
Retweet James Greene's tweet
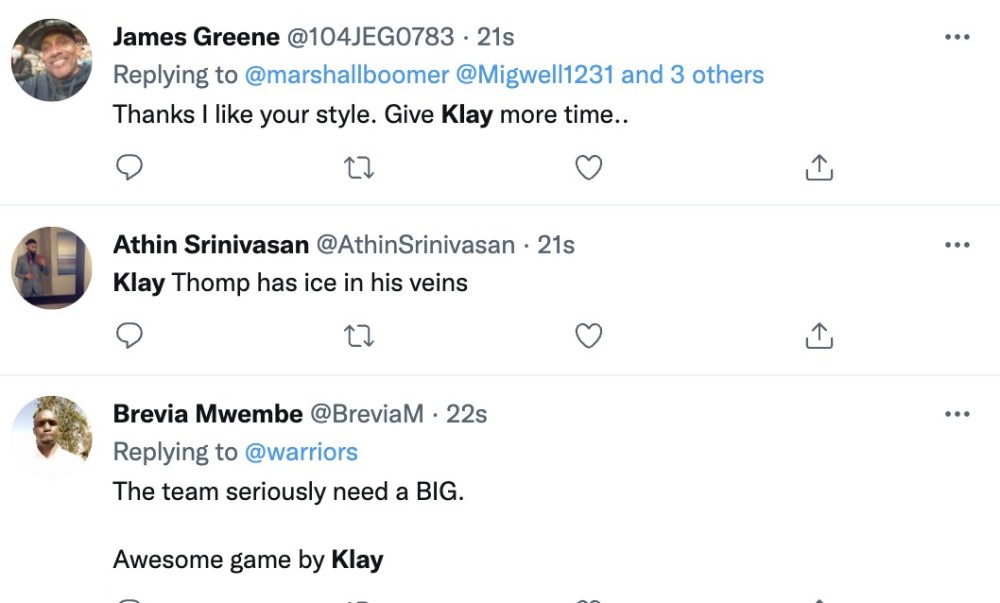(359, 167)
